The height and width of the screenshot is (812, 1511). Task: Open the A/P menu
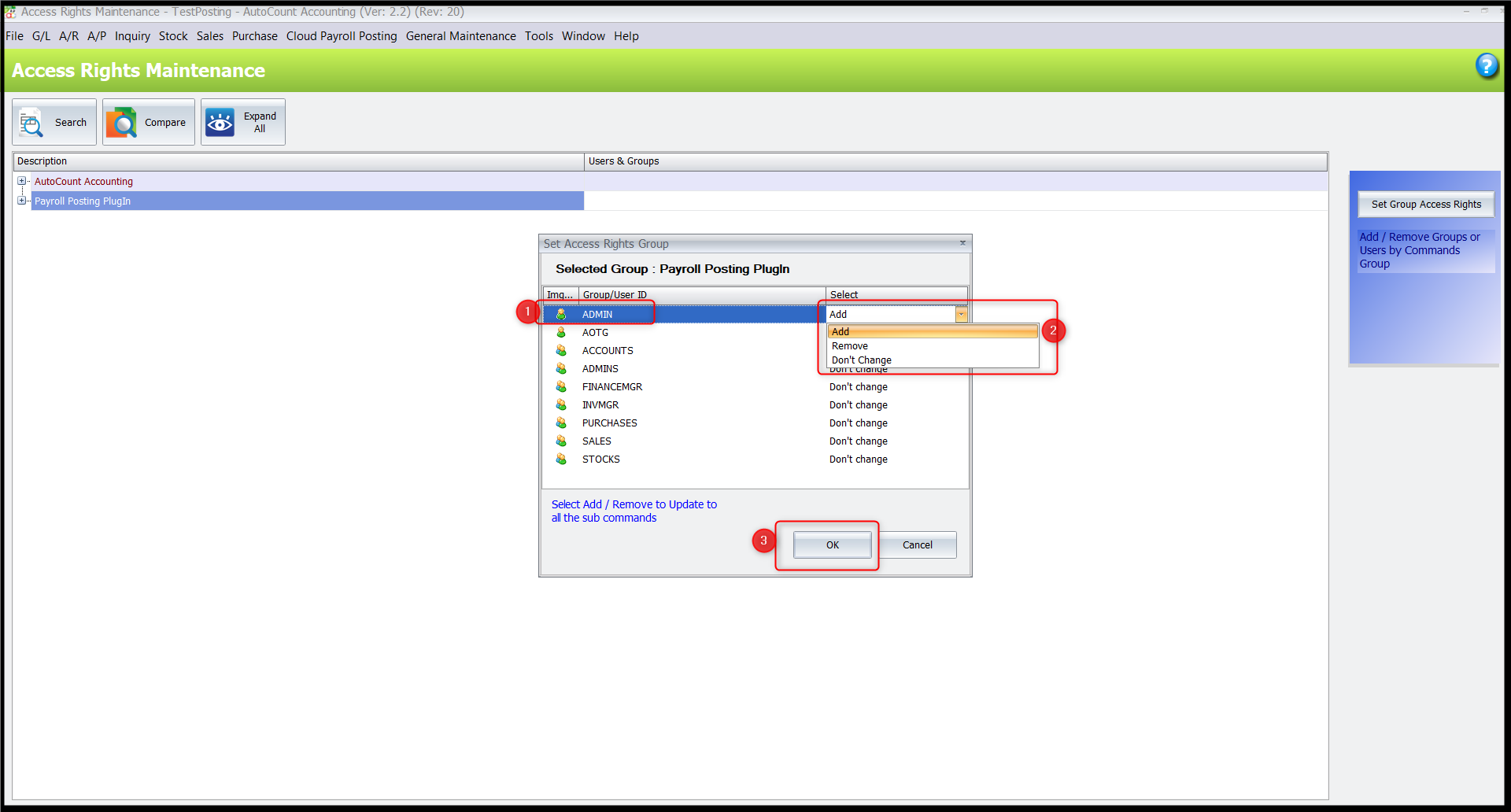tap(97, 36)
